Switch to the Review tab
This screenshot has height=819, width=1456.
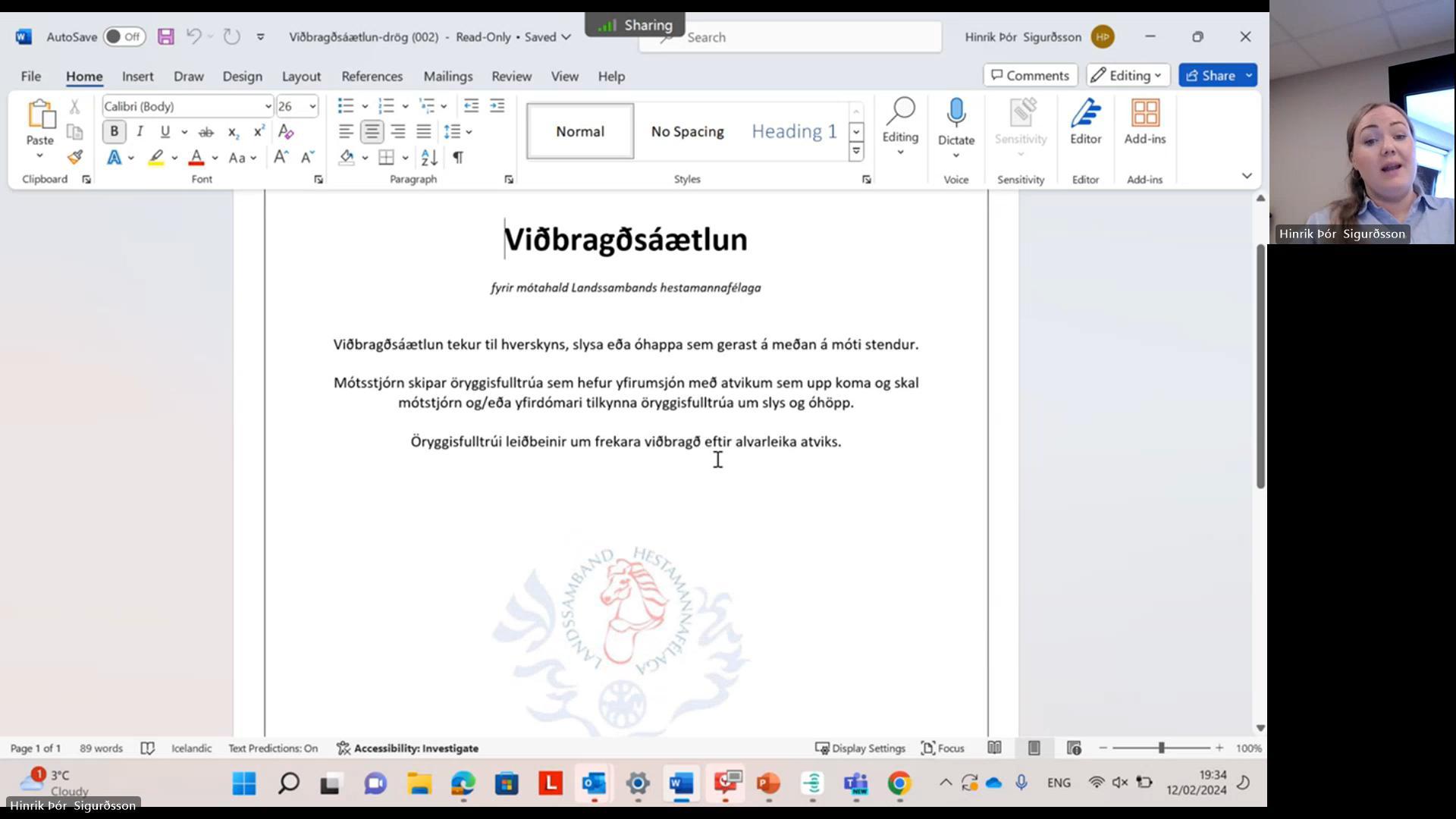tap(511, 77)
